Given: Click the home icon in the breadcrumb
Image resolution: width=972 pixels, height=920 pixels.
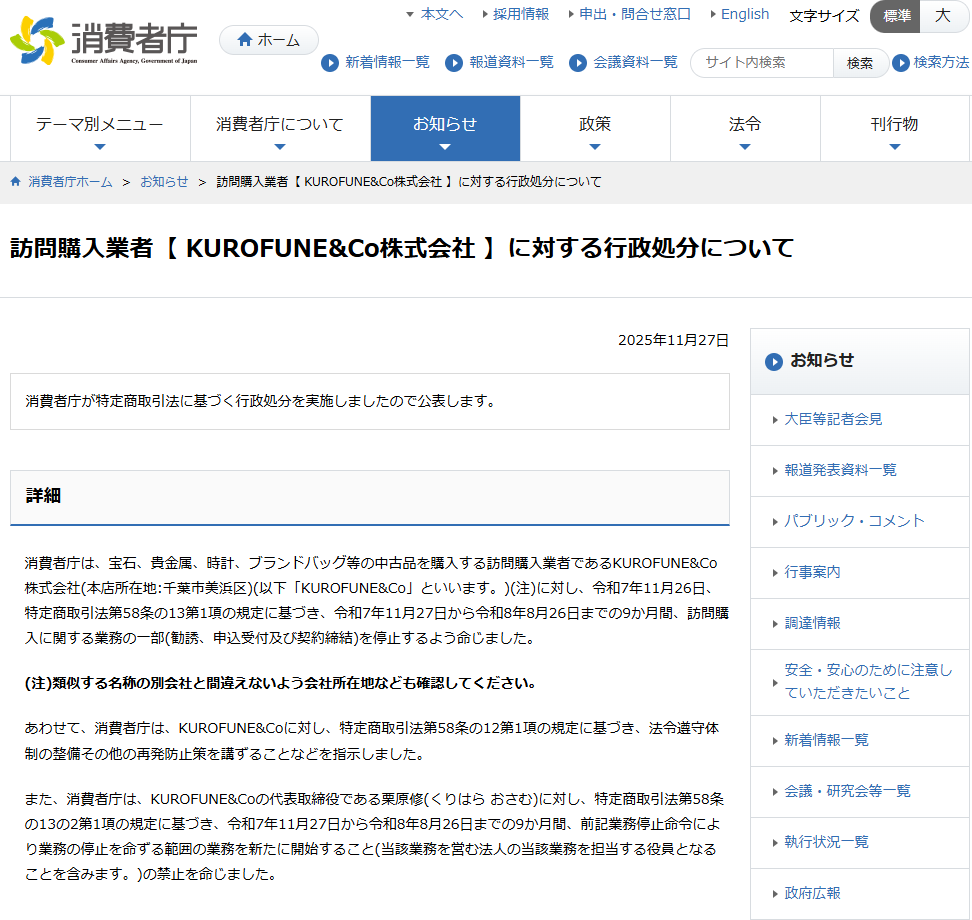Looking at the screenshot, I should coord(16,182).
